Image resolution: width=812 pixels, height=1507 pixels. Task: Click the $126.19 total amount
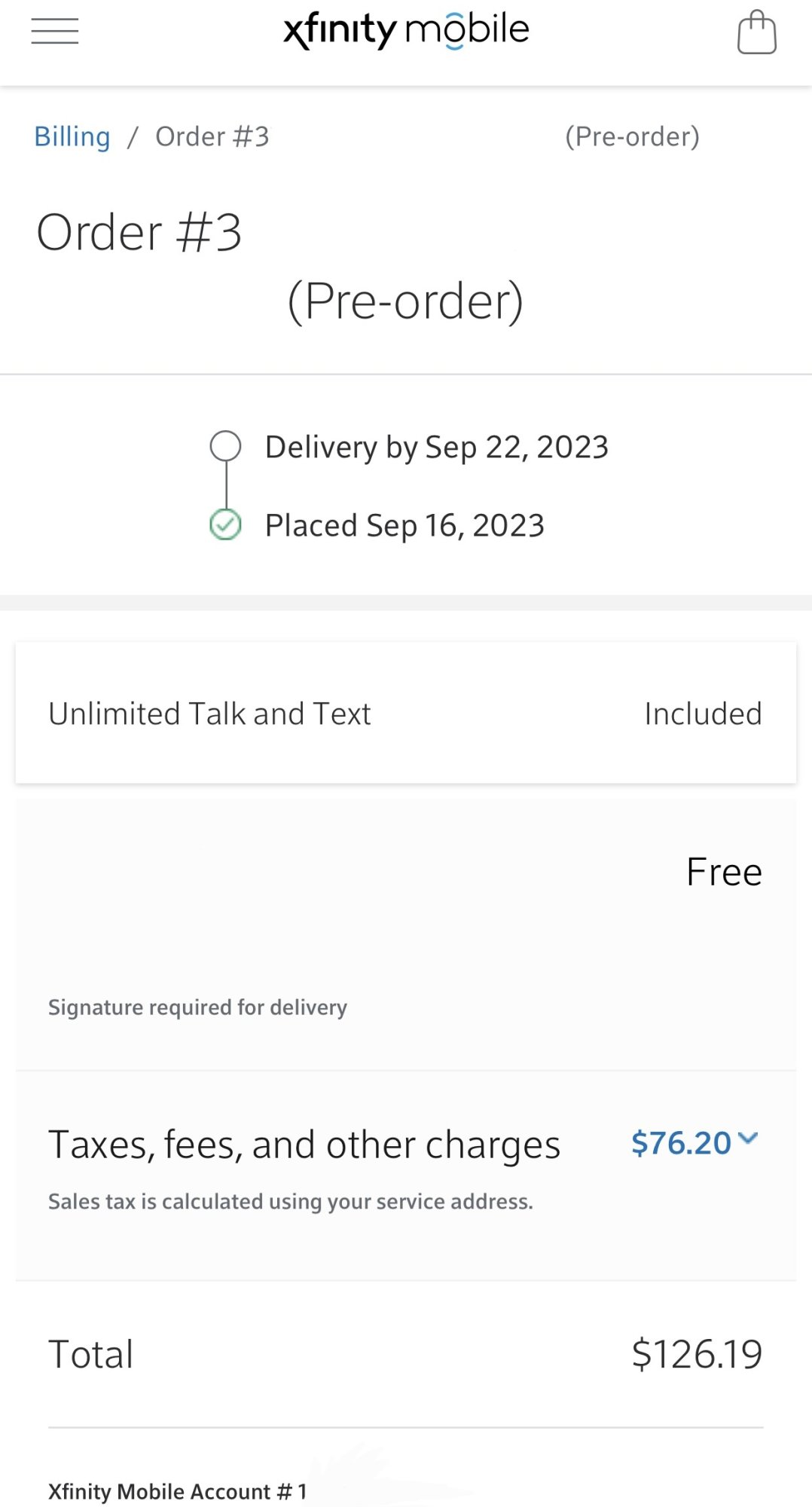(697, 1354)
